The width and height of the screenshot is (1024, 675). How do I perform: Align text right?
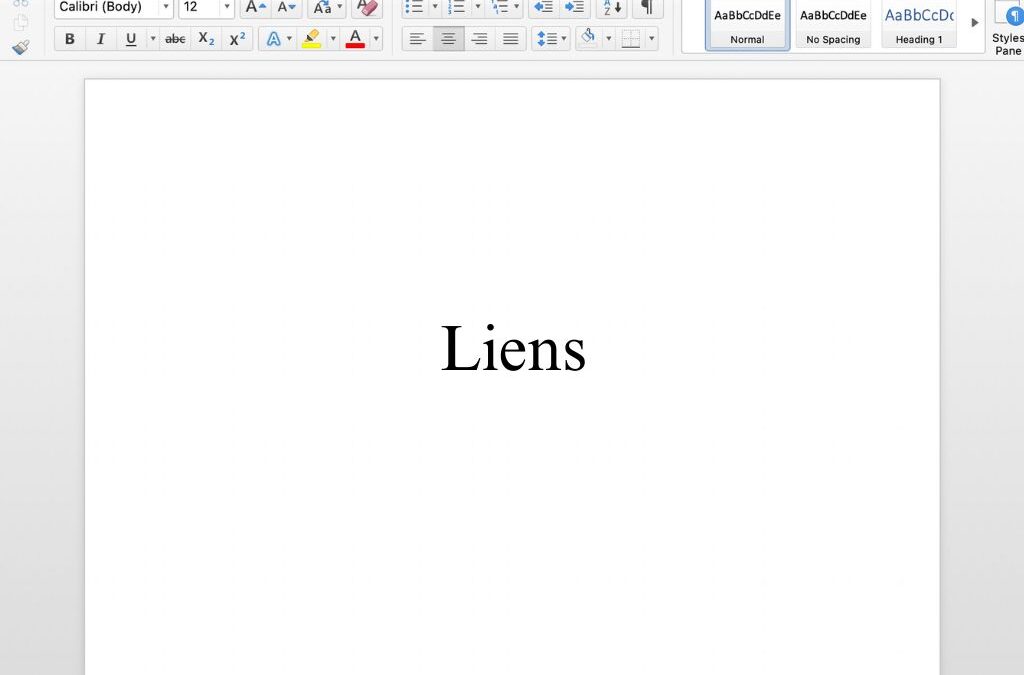click(479, 39)
